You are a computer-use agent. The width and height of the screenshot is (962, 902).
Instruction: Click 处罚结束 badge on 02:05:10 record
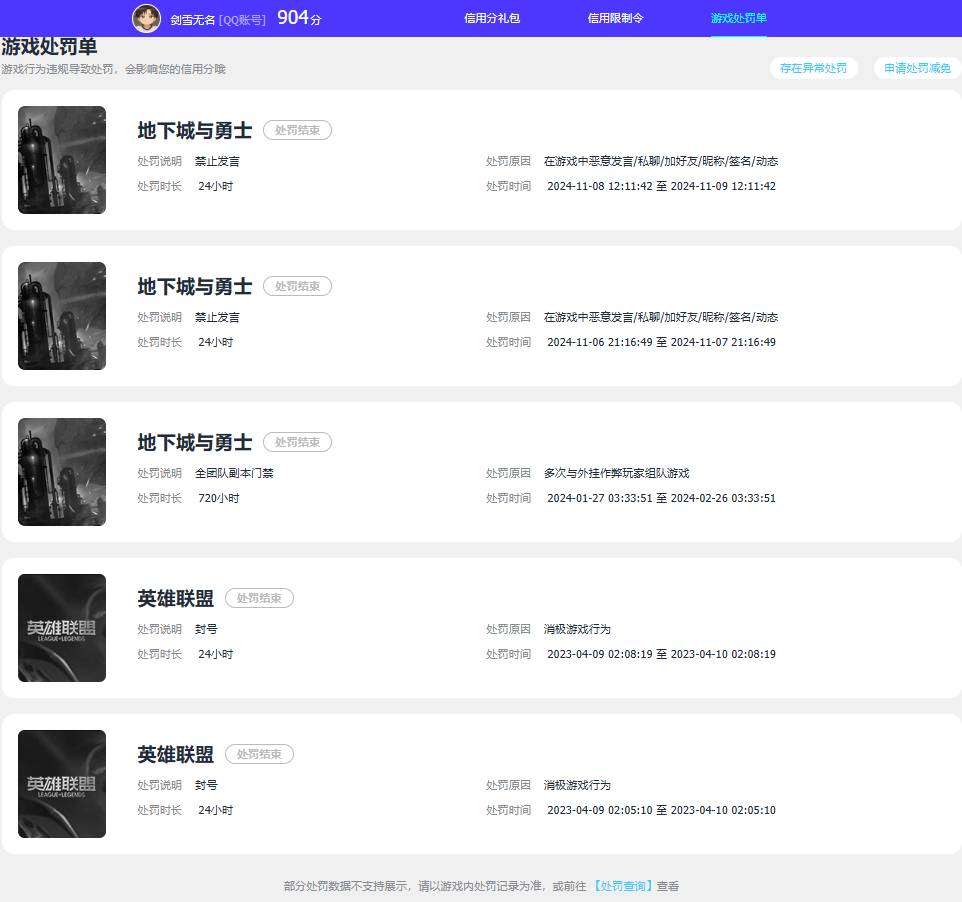pyautogui.click(x=260, y=754)
